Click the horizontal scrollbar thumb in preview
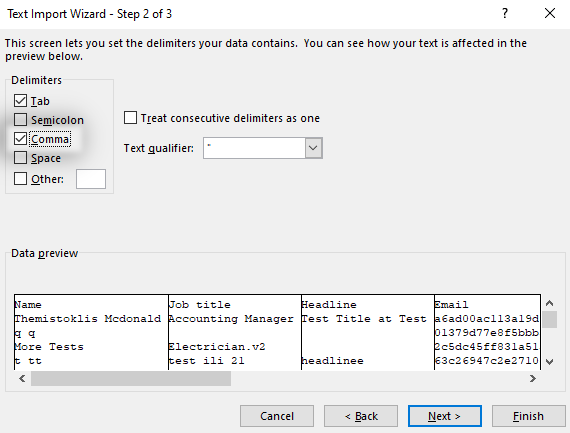Image resolution: width=570 pixels, height=433 pixels. pos(131,378)
